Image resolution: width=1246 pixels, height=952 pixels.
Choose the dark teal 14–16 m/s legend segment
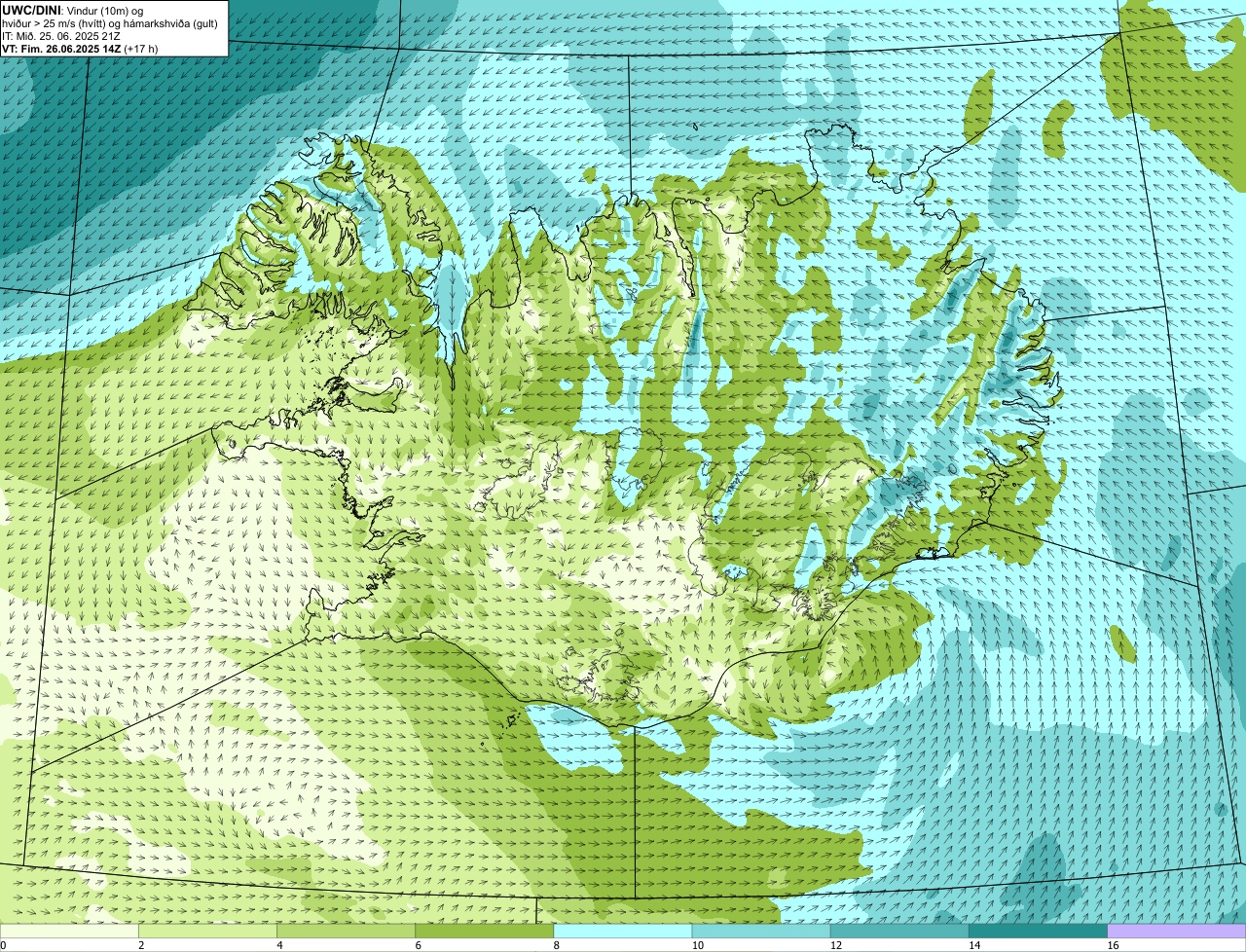1038,931
